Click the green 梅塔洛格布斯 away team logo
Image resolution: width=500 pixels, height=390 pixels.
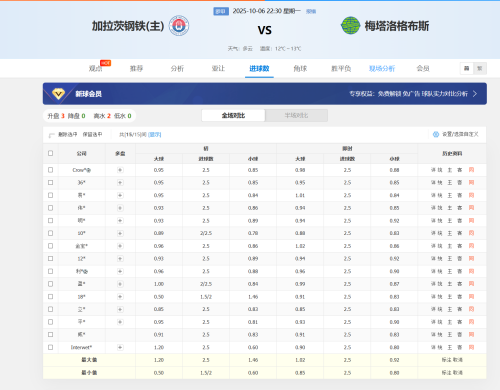[350, 26]
